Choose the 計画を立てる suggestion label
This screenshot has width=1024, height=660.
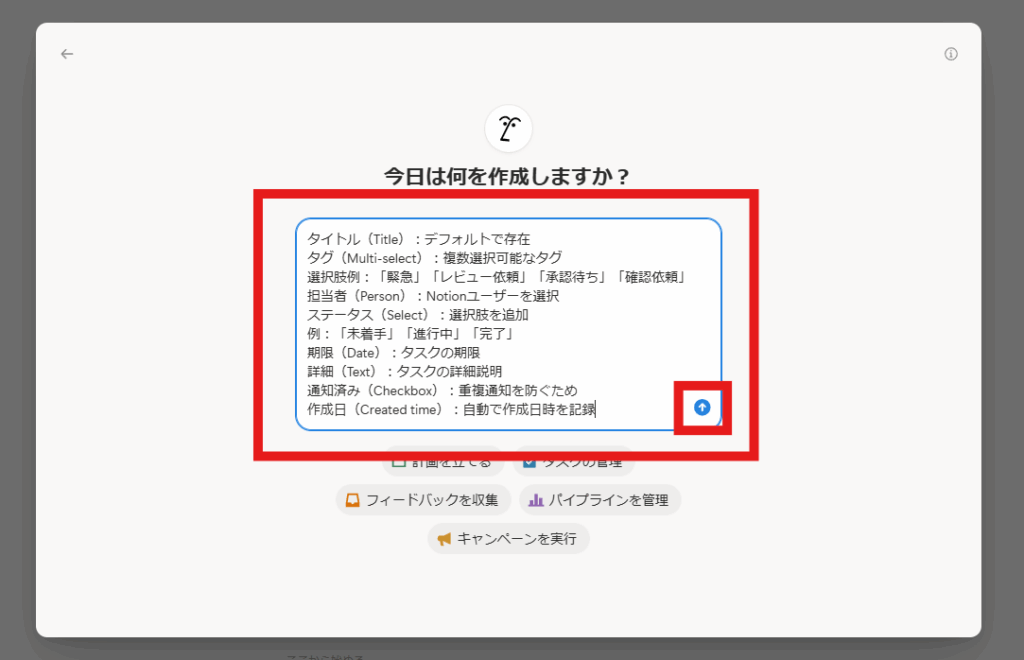pyautogui.click(x=452, y=463)
